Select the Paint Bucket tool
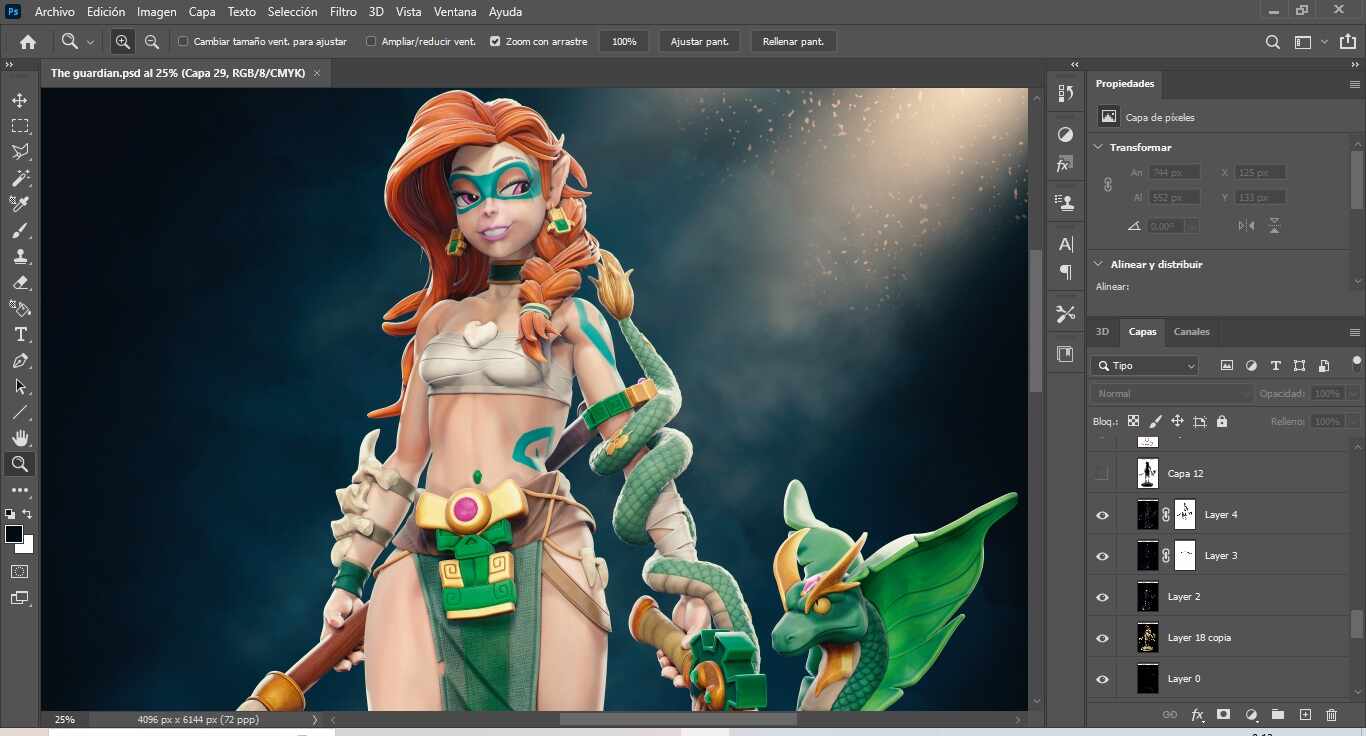Viewport: 1366px width, 736px height. point(20,308)
